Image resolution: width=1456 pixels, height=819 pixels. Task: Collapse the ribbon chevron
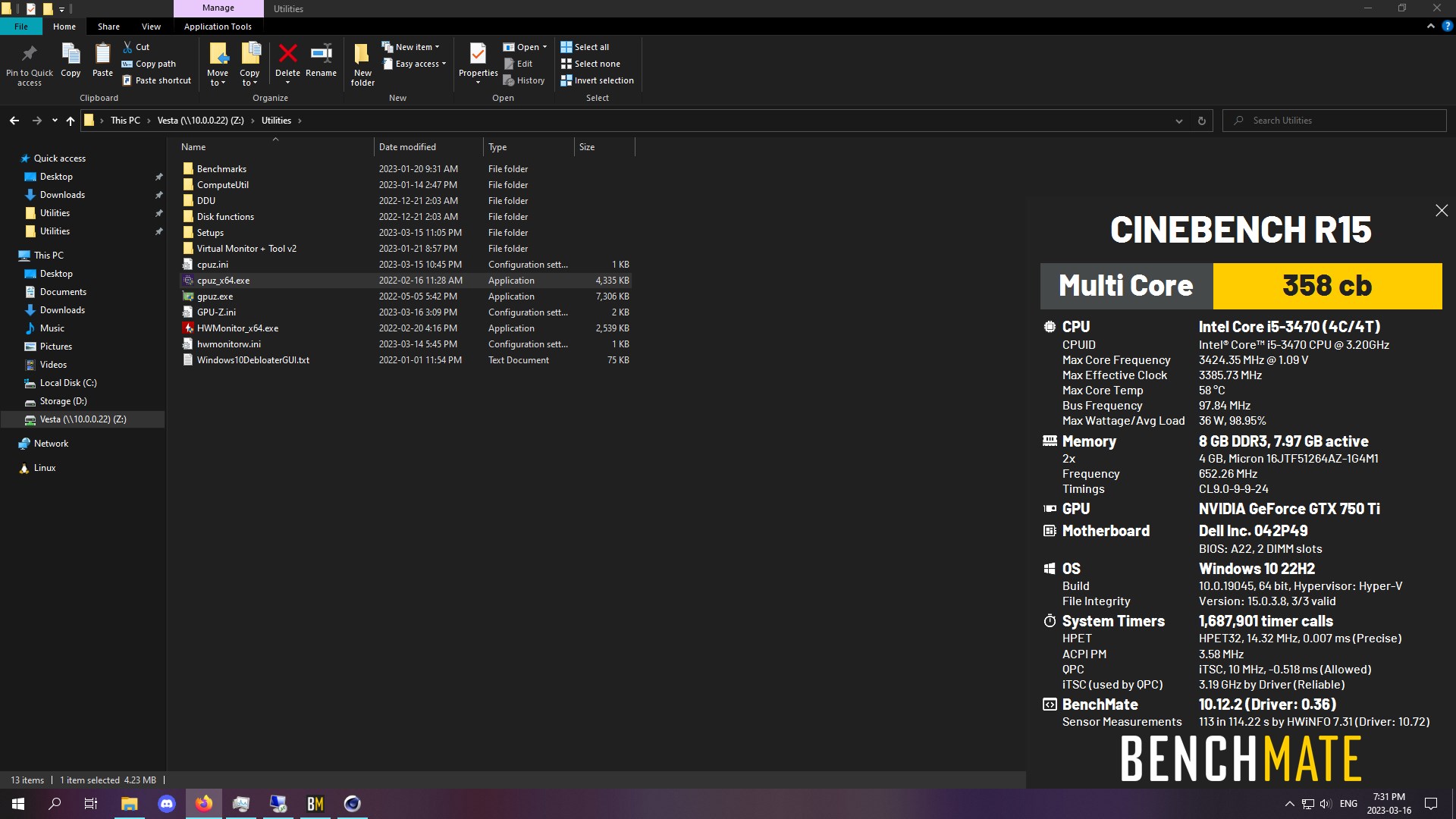click(1431, 26)
